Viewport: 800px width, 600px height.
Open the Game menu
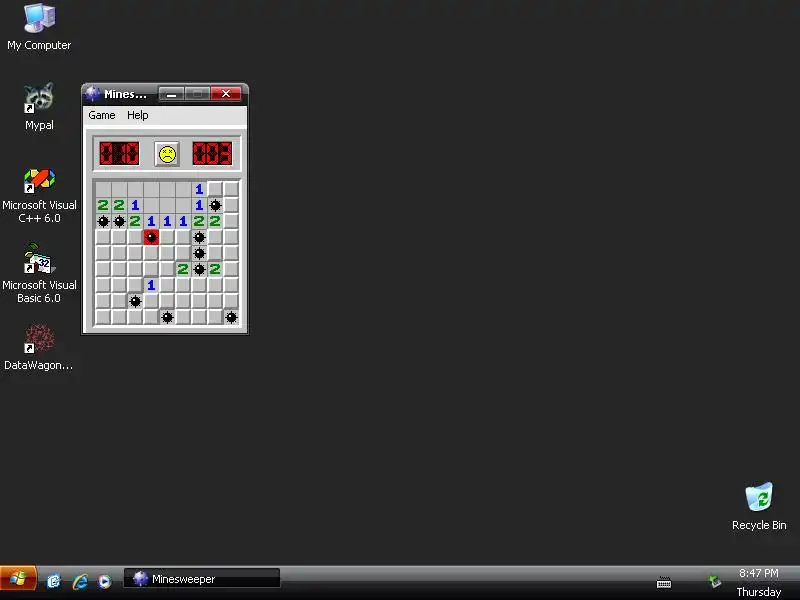point(102,115)
